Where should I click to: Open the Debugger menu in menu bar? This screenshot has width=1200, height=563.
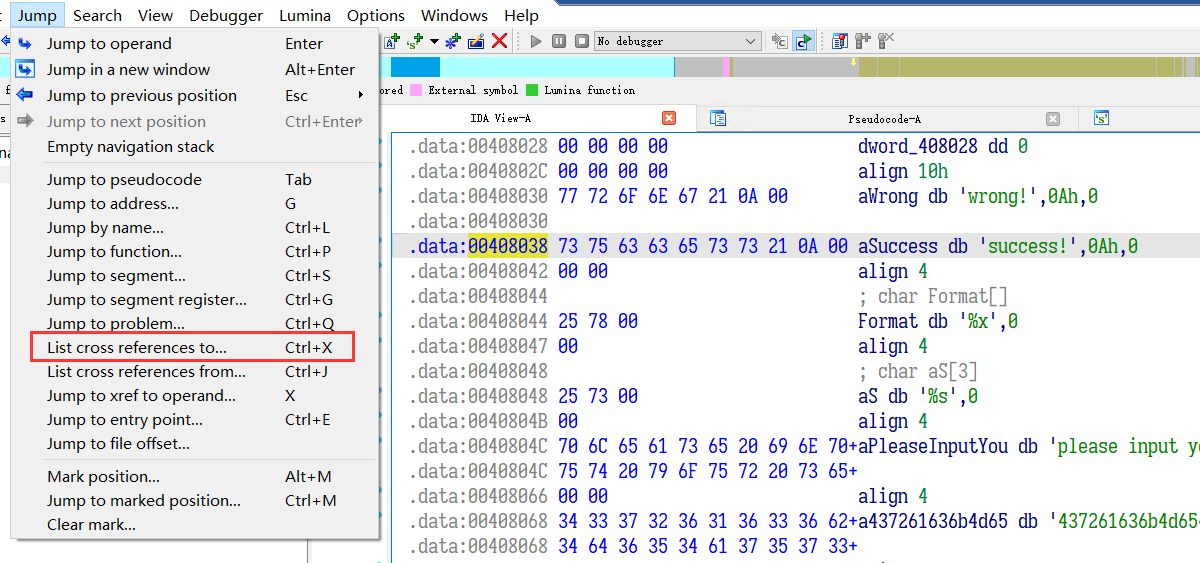click(226, 15)
